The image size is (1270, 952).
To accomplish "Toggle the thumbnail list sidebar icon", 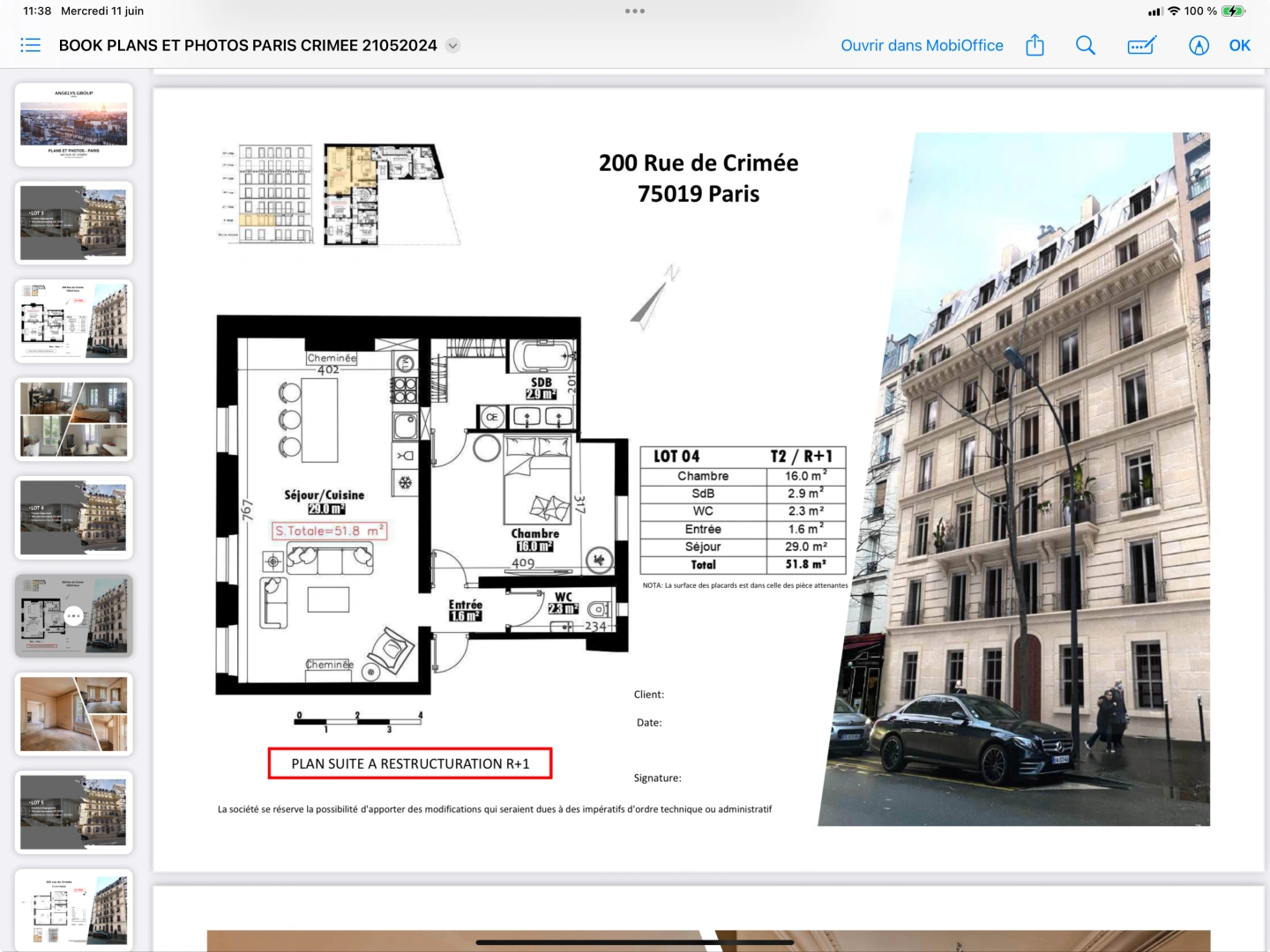I will tap(30, 45).
